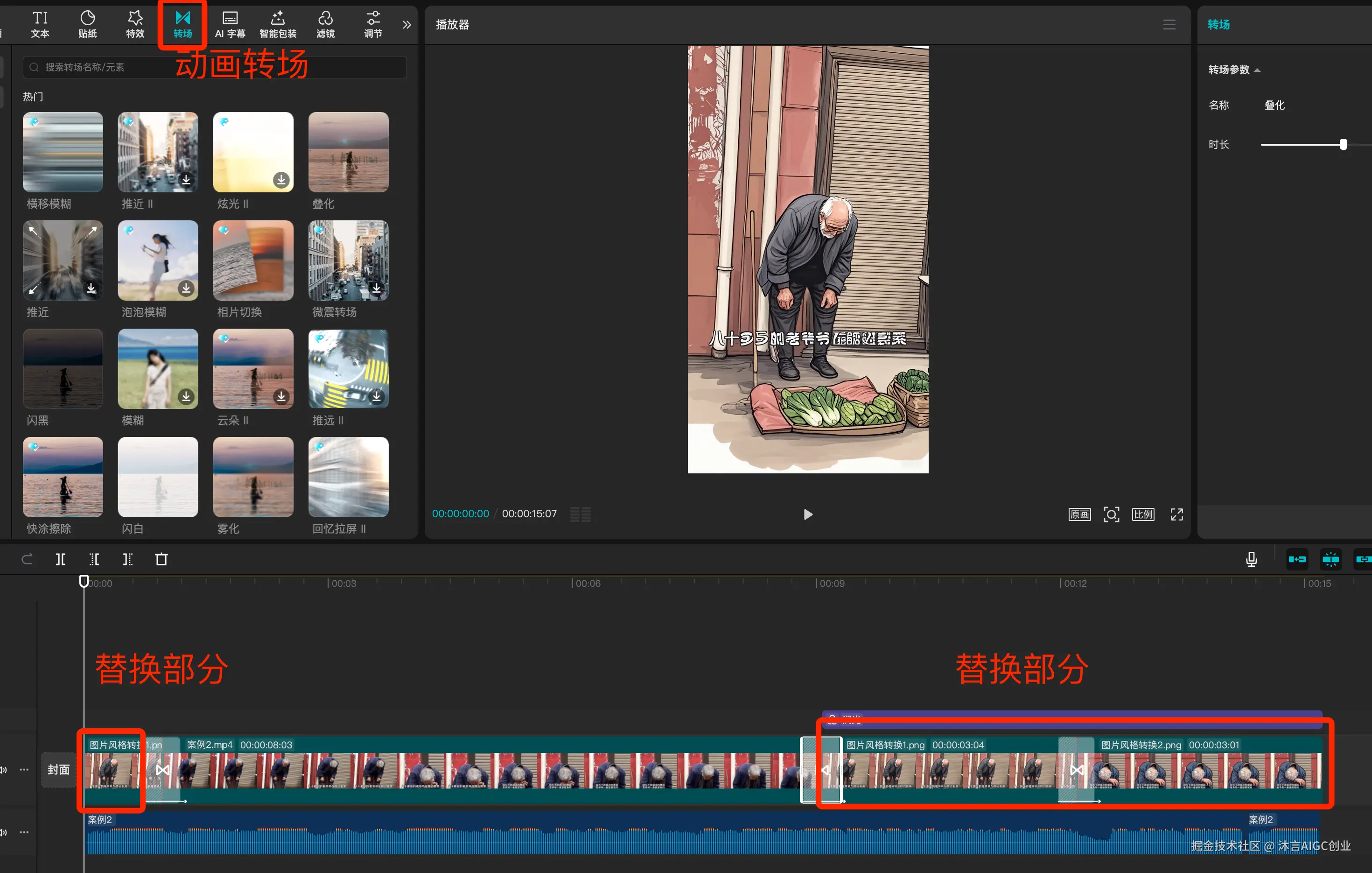Open the player hamburger menu
Image resolution: width=1372 pixels, height=873 pixels.
click(x=1169, y=24)
